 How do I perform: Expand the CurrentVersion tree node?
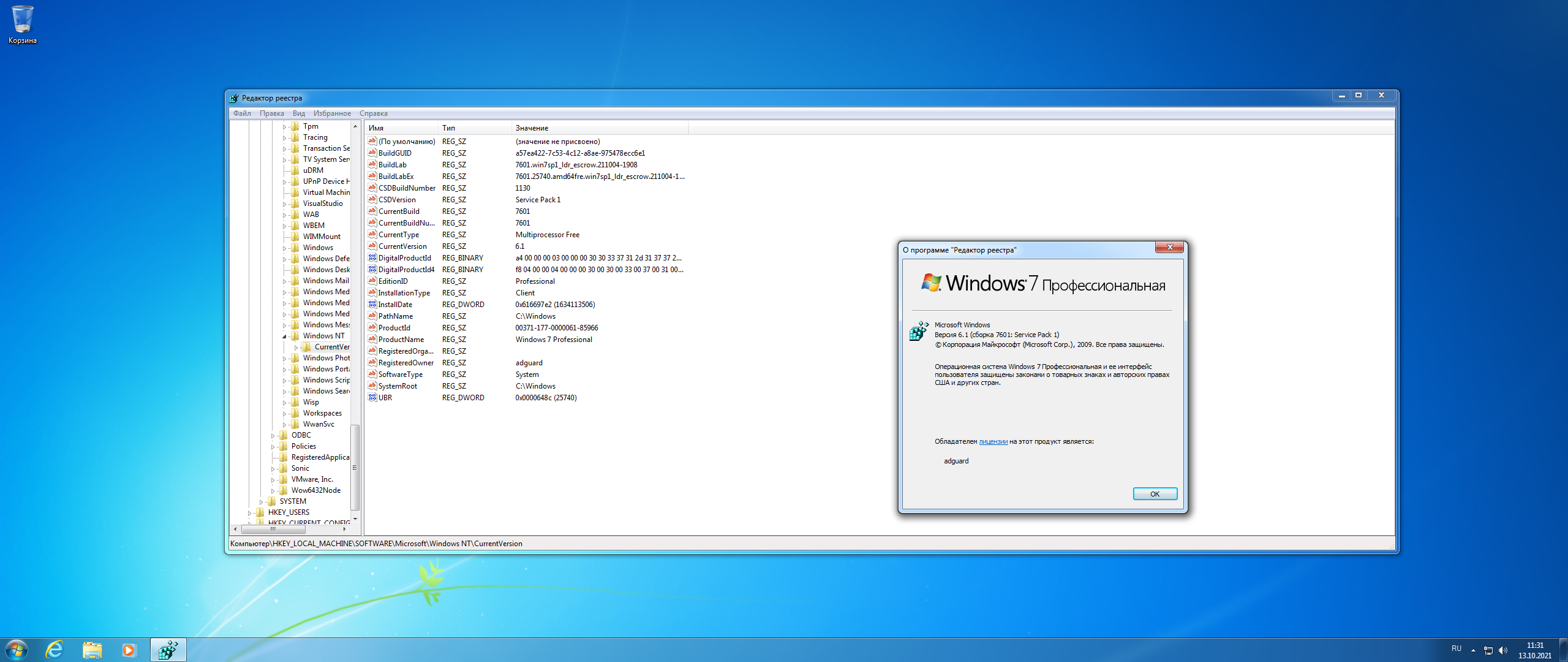coord(296,348)
